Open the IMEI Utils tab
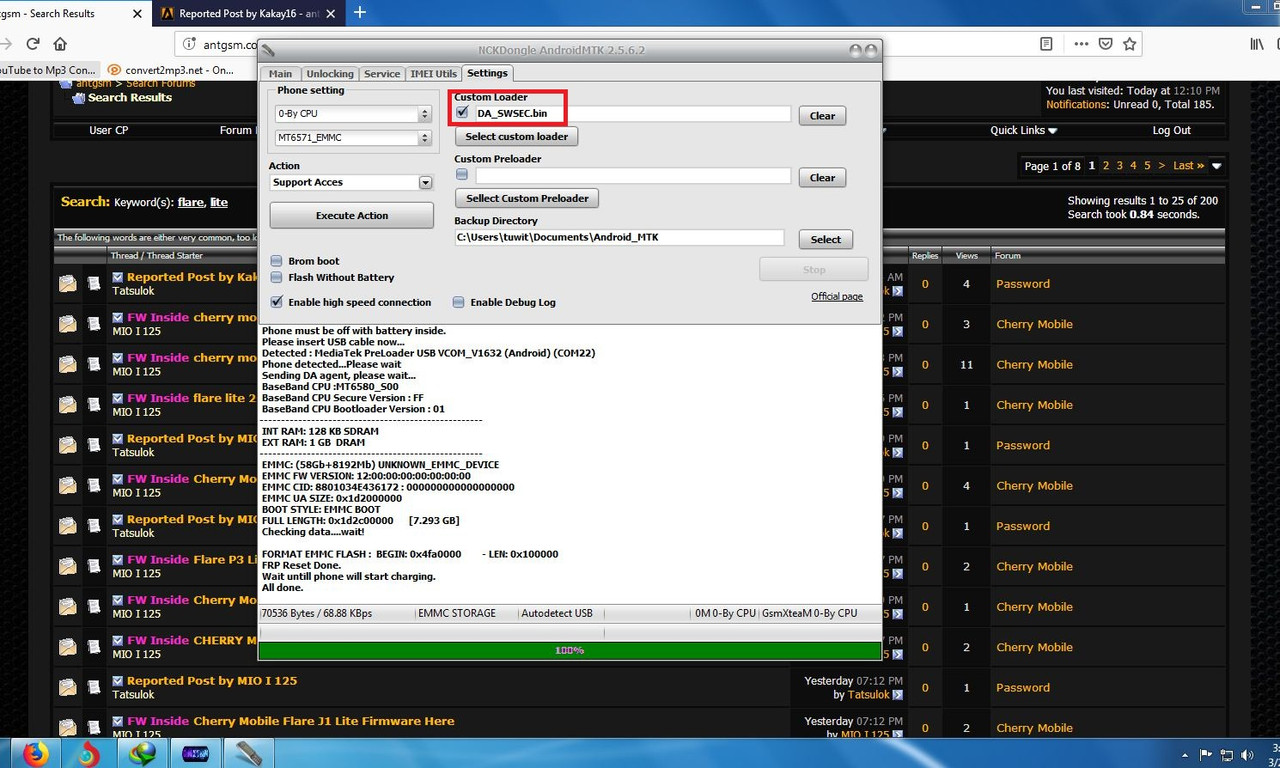This screenshot has width=1280, height=768. click(x=434, y=74)
